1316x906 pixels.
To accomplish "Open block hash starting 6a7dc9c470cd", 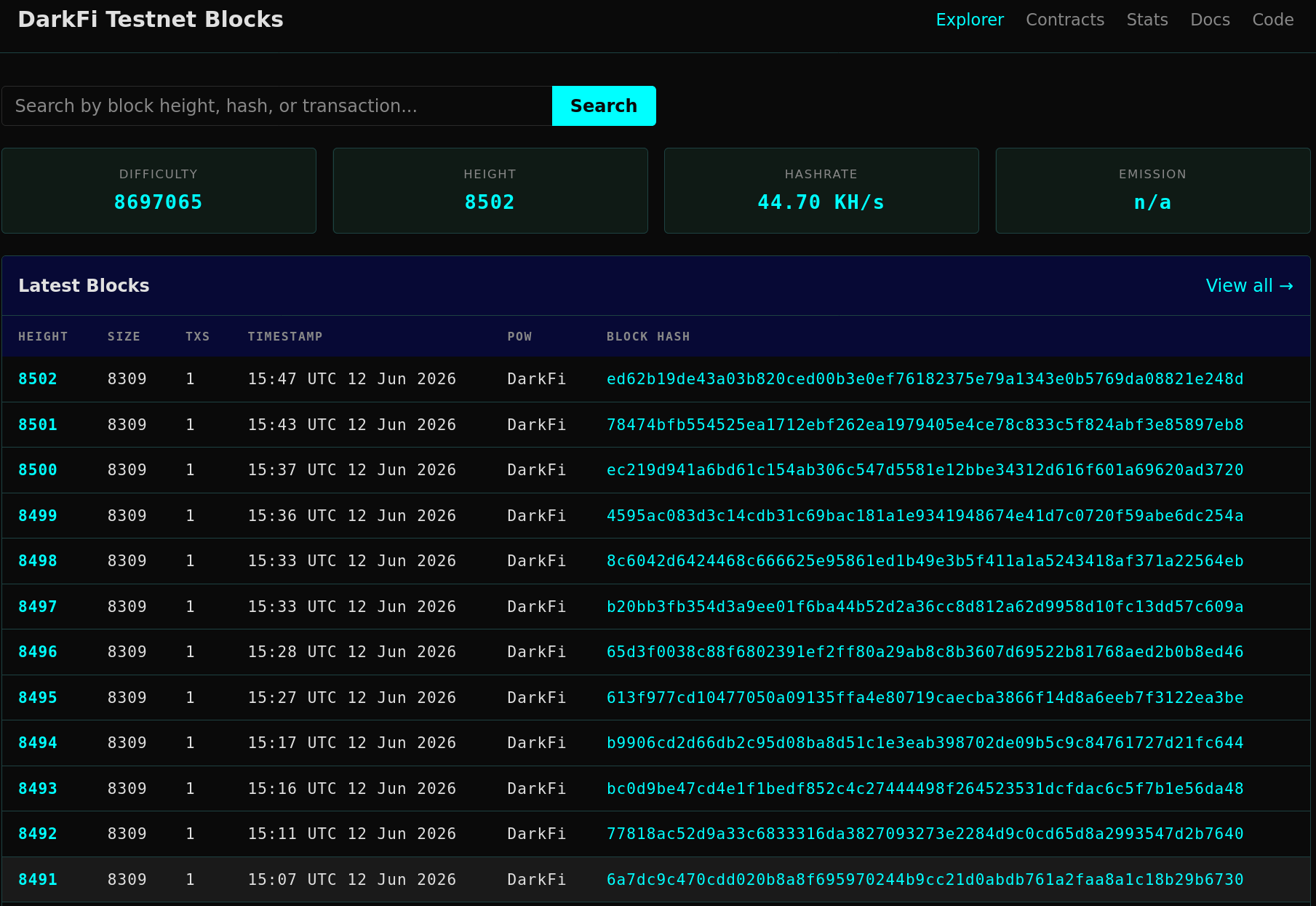I will point(925,880).
